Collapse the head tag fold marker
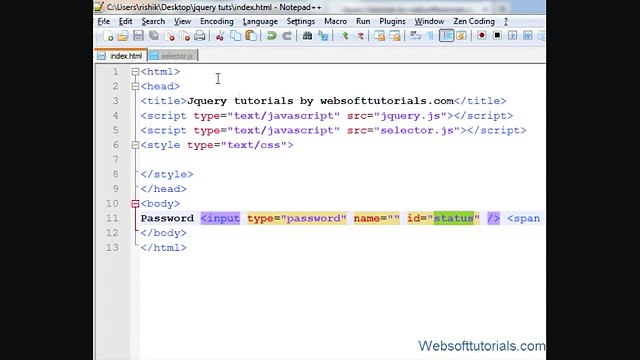Image resolution: width=640 pixels, height=360 pixels. (x=135, y=87)
